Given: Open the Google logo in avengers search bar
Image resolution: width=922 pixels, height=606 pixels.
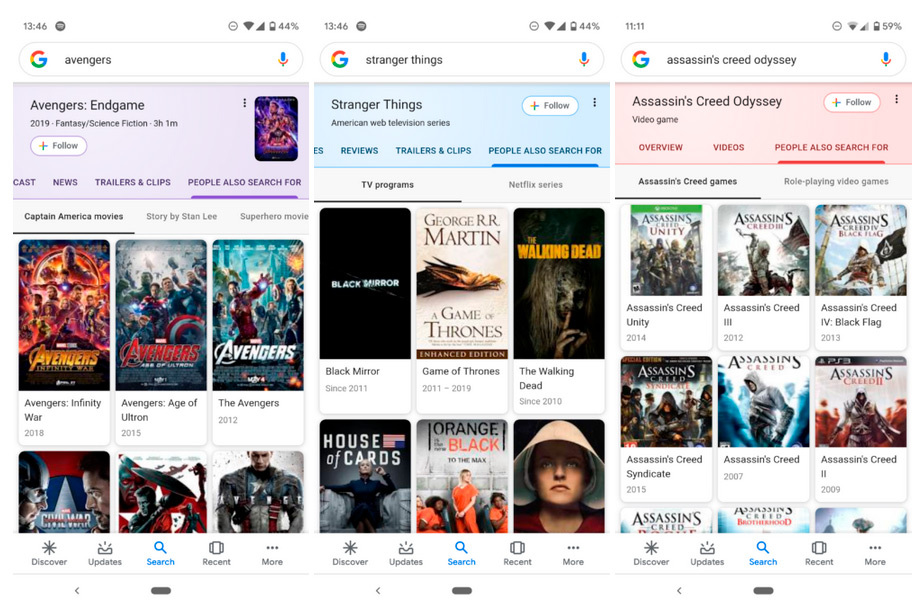Looking at the screenshot, I should click(39, 59).
